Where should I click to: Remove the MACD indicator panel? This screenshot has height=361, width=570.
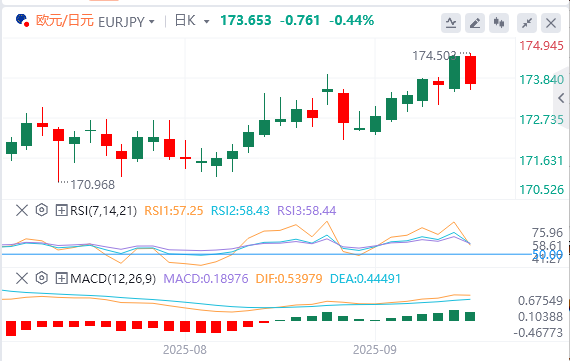point(22,278)
